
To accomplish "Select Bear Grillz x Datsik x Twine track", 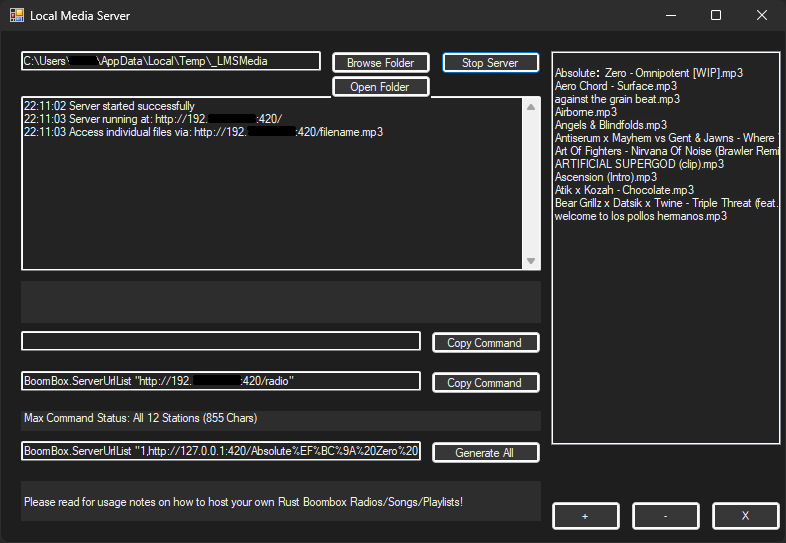I will (x=666, y=204).
